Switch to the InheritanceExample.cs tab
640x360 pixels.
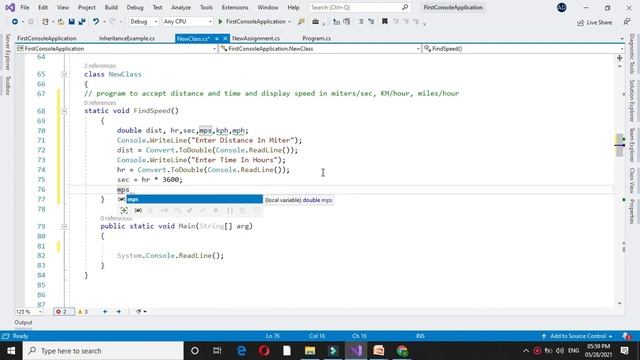(x=127, y=38)
